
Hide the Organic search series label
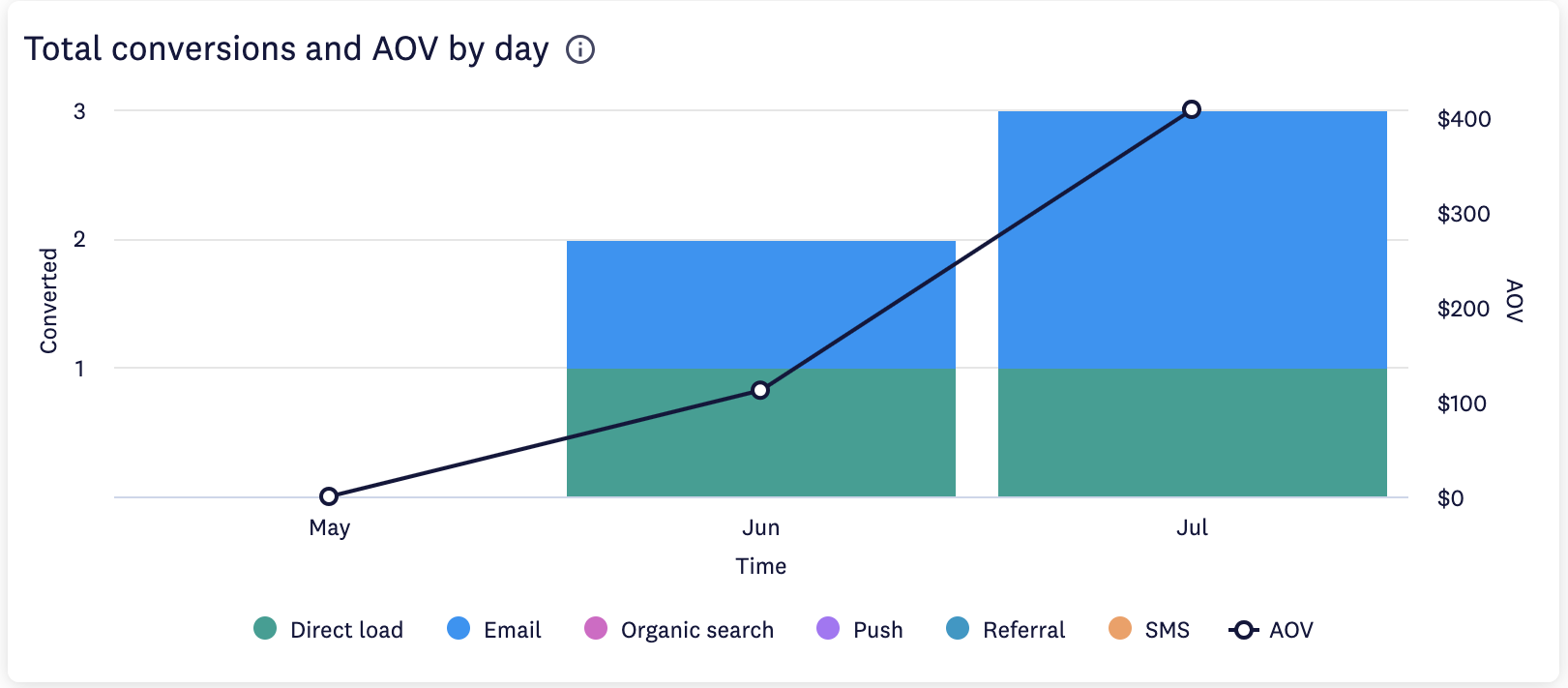click(x=696, y=630)
